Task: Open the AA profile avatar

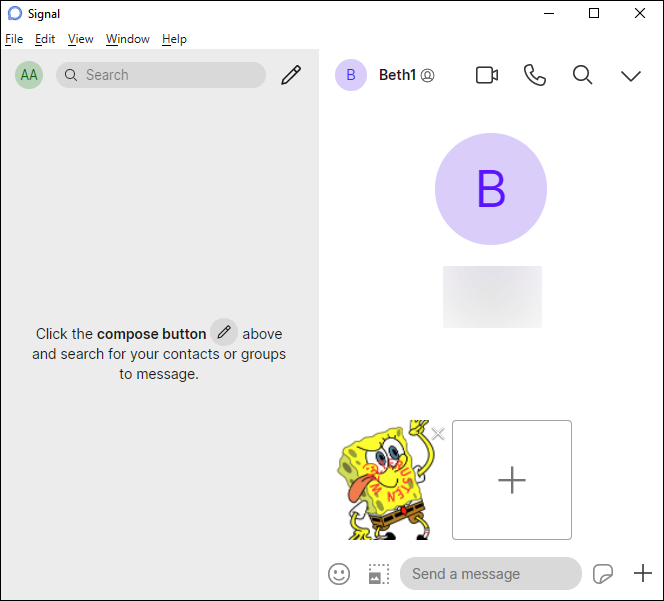Action: click(29, 75)
